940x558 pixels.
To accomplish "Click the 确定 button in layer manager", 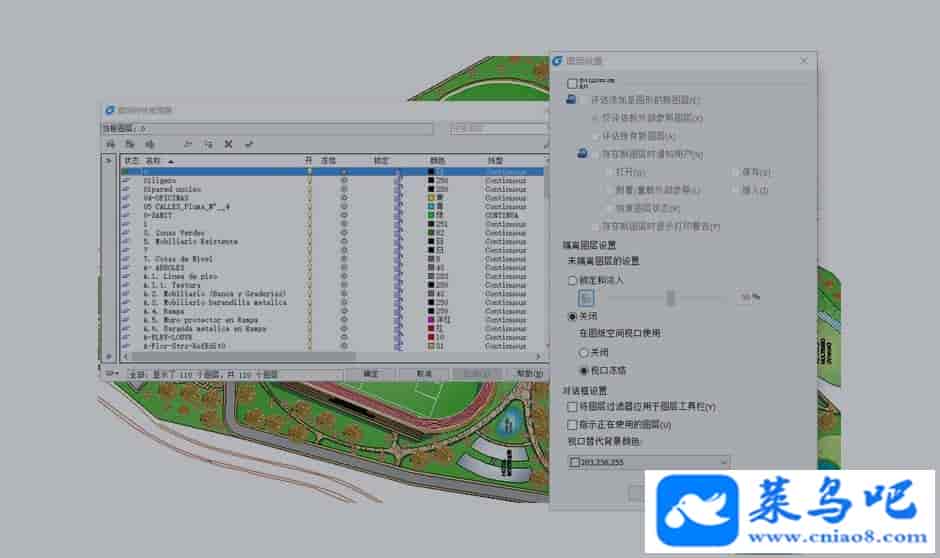I will pos(370,373).
